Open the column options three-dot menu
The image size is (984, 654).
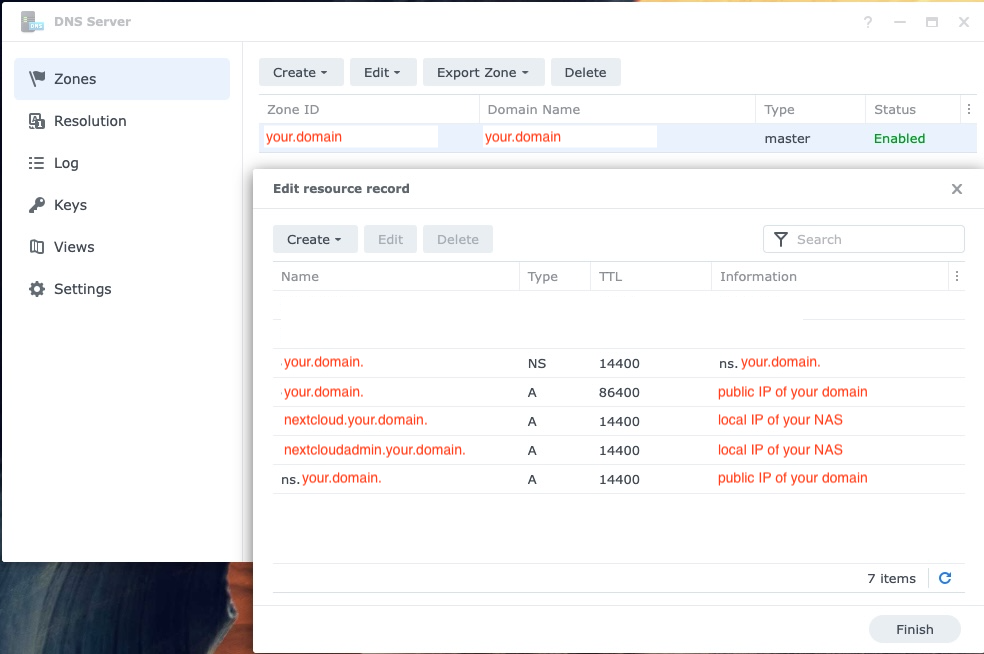[x=957, y=276]
